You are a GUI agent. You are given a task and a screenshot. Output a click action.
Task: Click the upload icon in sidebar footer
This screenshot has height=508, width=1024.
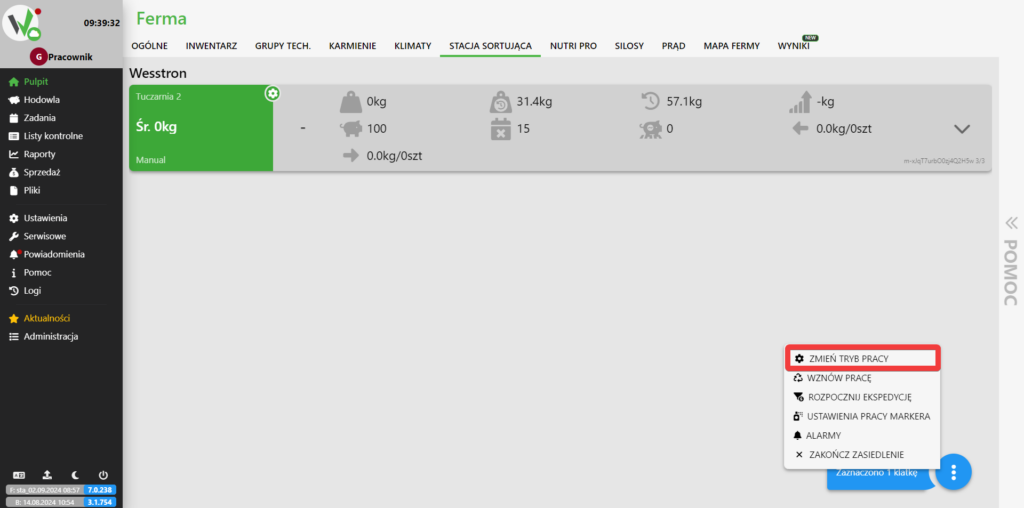pyautogui.click(x=46, y=474)
